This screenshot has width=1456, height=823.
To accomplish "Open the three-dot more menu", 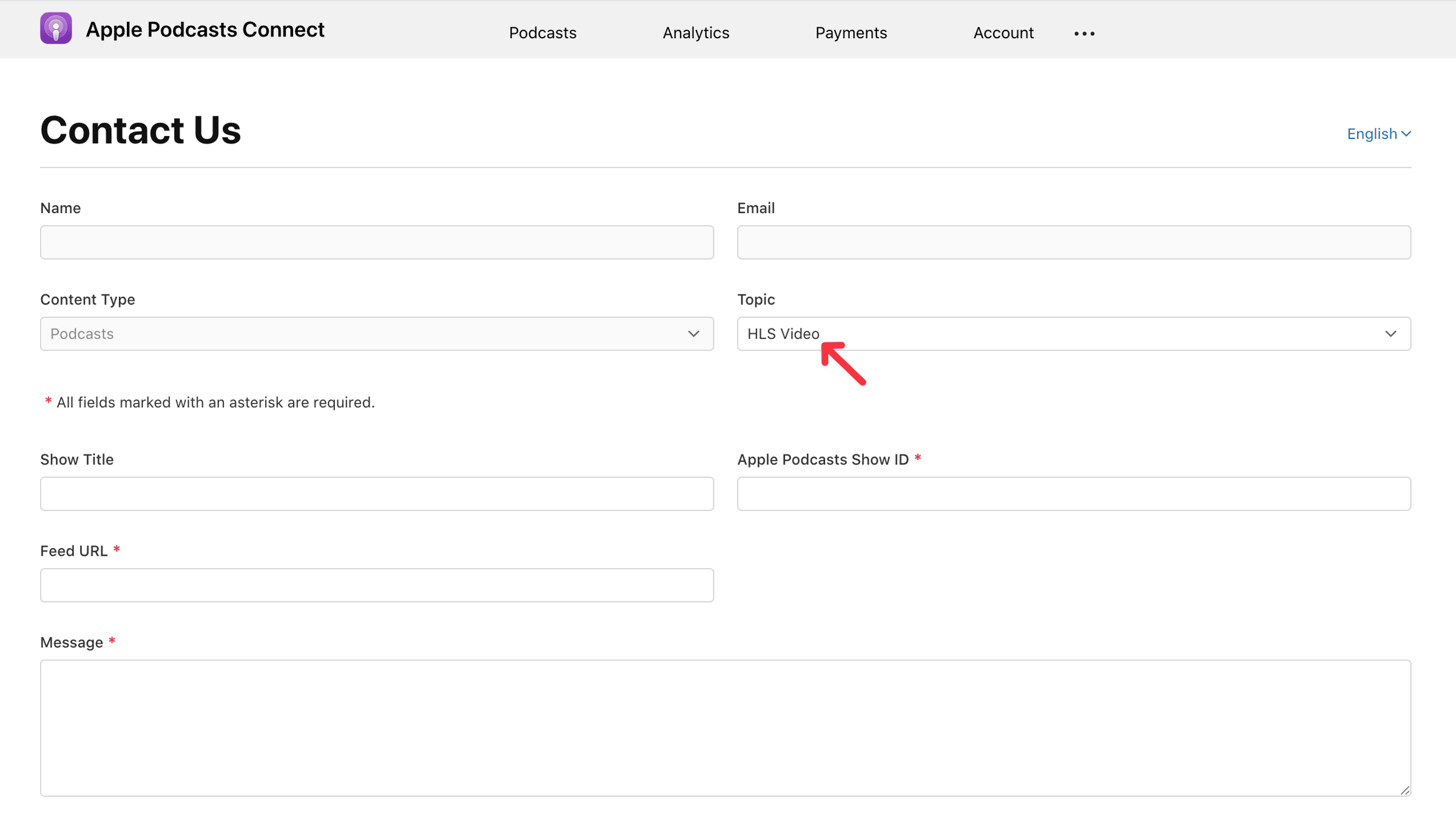I will [1084, 33].
